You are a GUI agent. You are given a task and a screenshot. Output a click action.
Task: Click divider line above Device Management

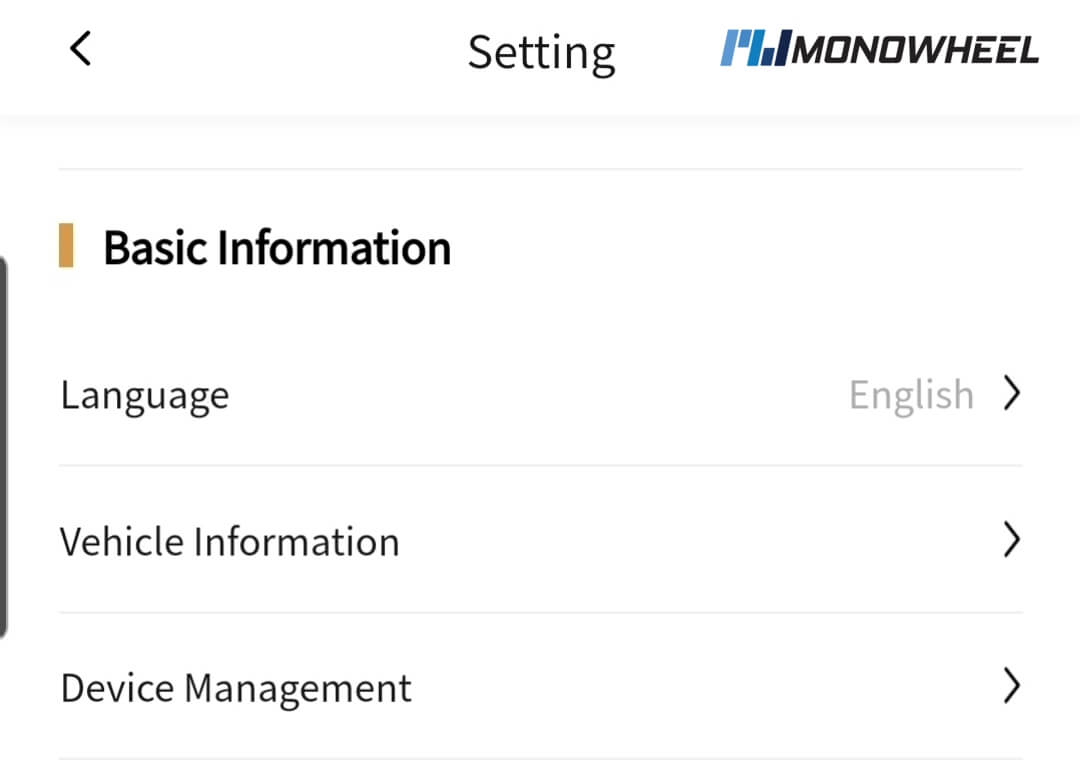pyautogui.click(x=540, y=613)
